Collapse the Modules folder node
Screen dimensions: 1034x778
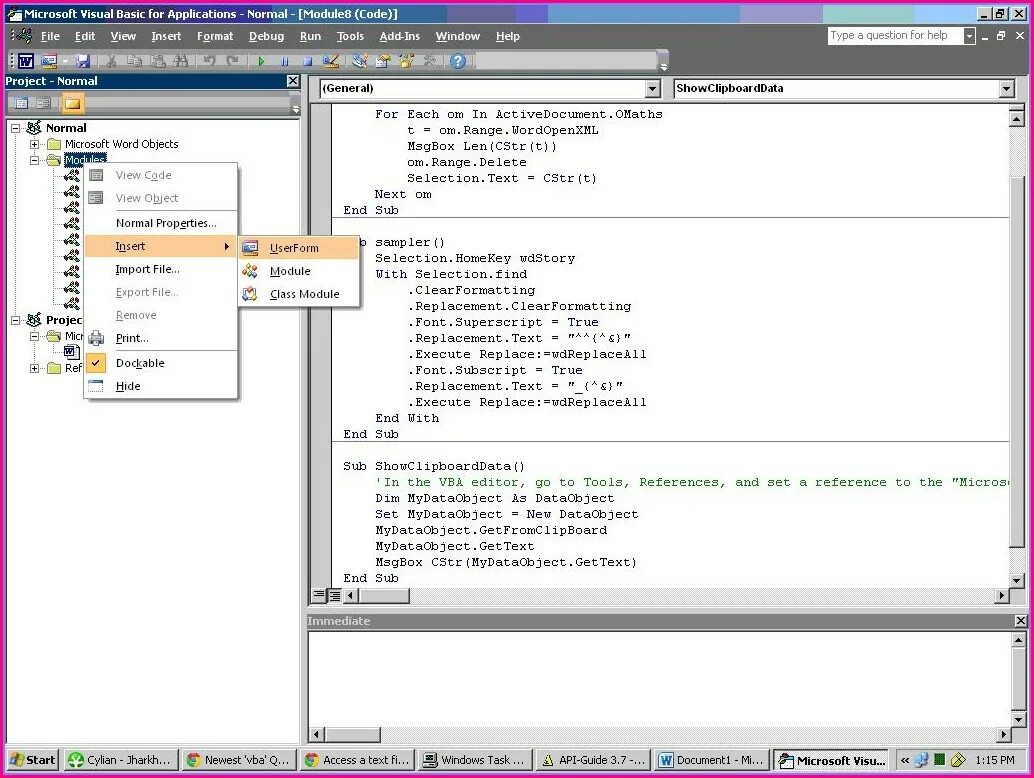point(34,160)
